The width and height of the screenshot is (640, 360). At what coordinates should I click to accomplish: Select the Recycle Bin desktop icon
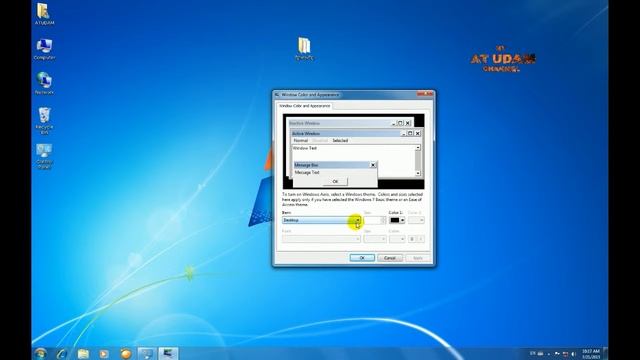click(x=44, y=120)
